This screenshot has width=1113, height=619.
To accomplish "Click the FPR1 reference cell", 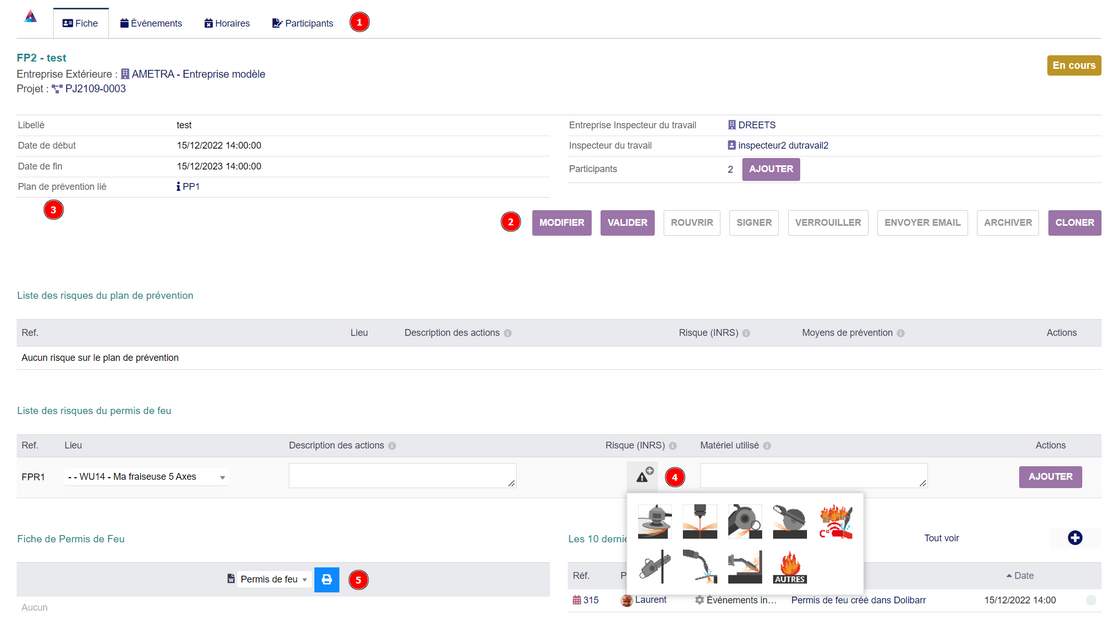I will point(33,477).
